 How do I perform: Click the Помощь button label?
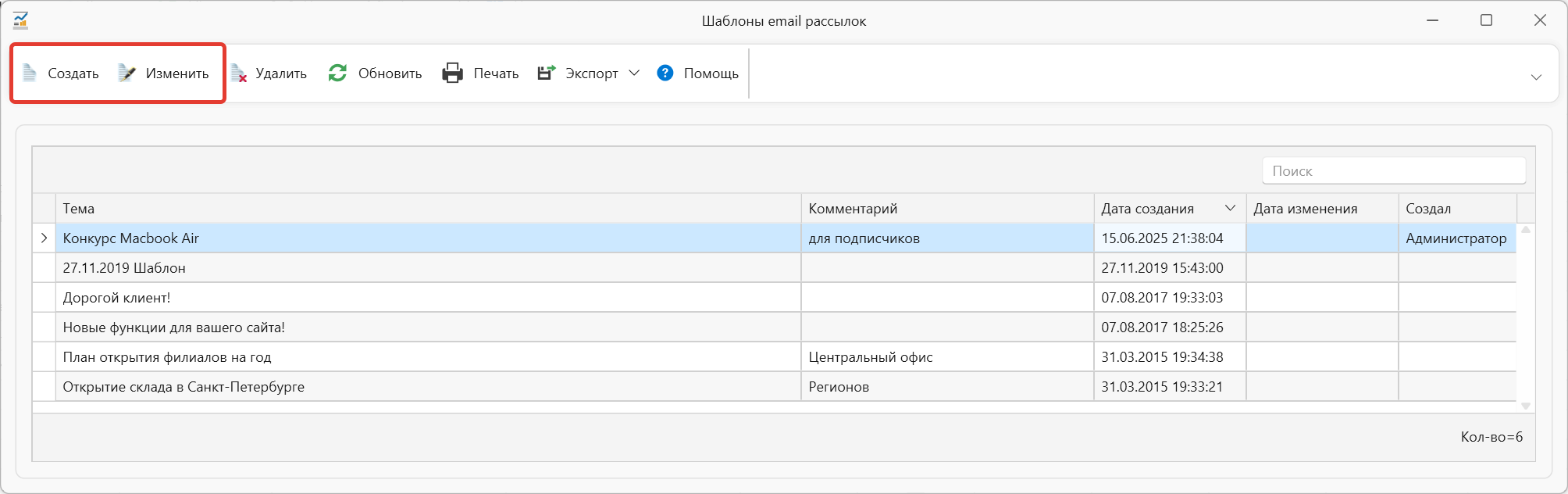click(x=711, y=73)
